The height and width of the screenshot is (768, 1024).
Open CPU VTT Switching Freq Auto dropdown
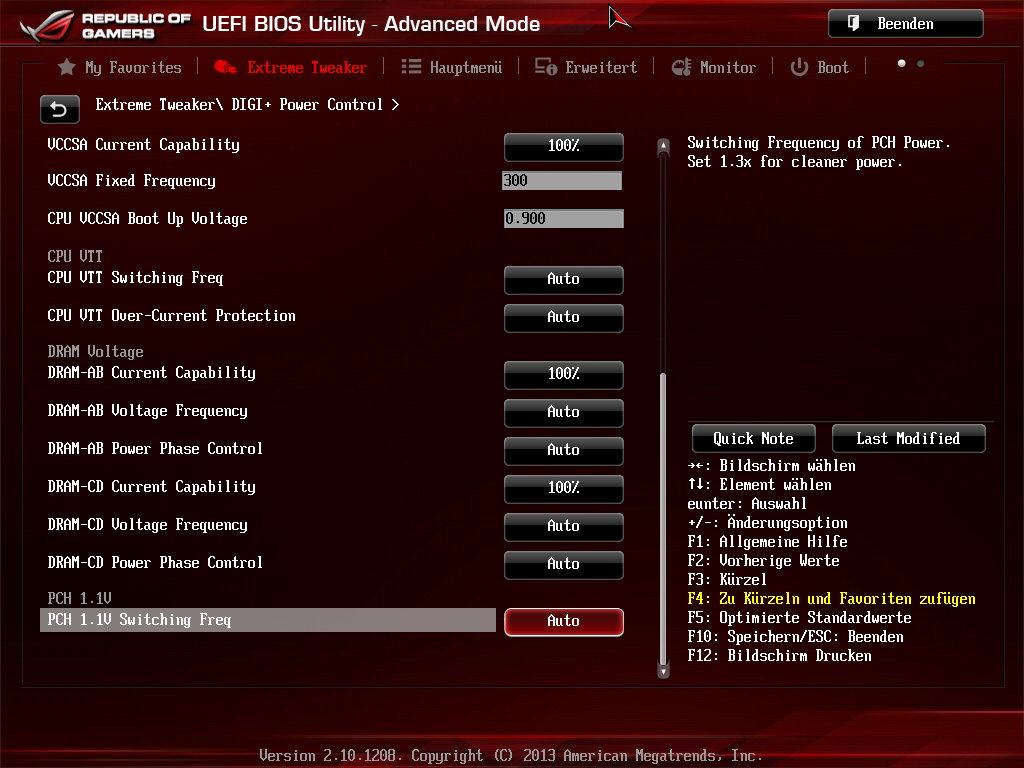(x=564, y=279)
